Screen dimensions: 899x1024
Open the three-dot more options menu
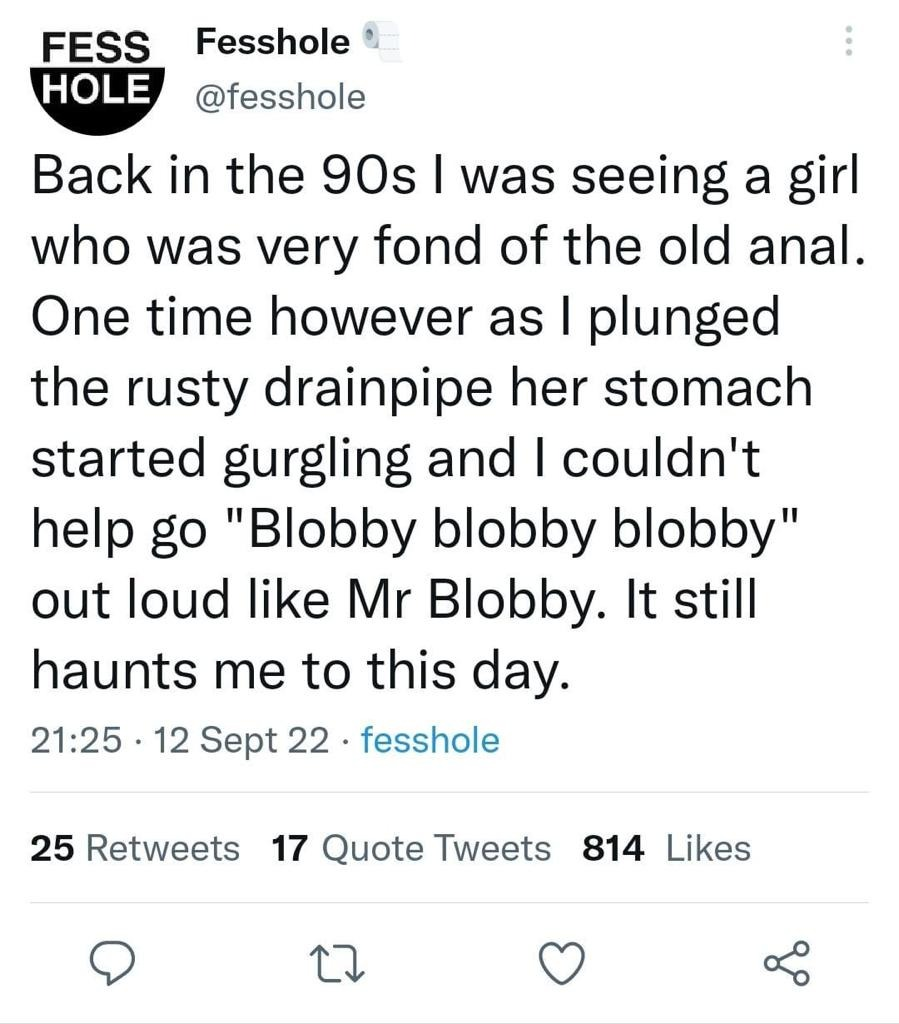coord(849,41)
